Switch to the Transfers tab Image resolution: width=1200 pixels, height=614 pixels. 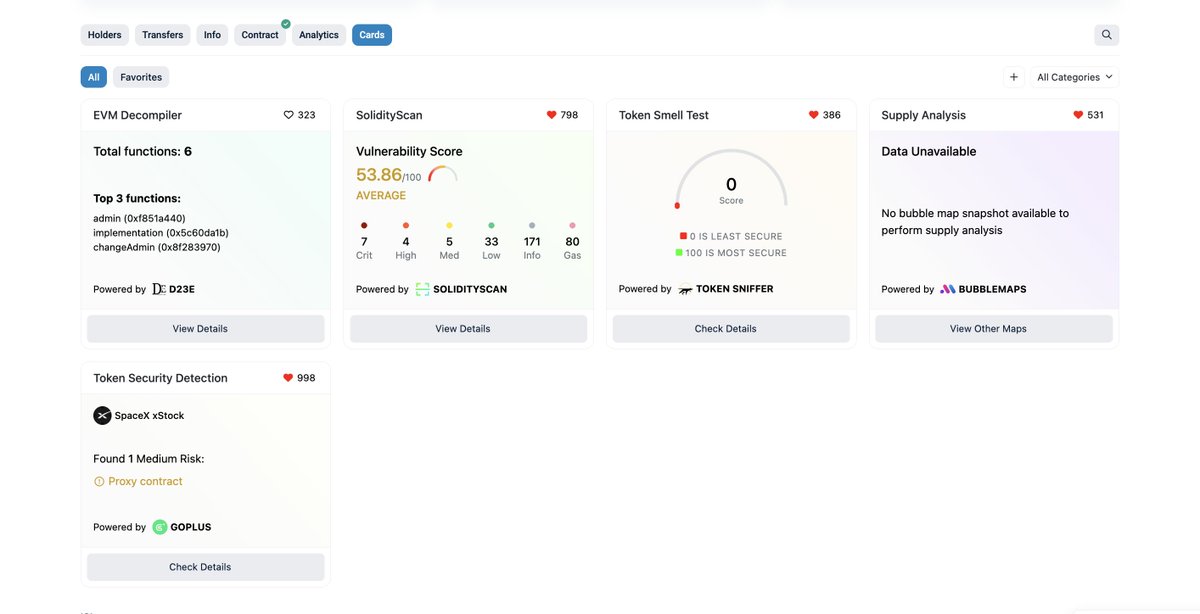162,35
